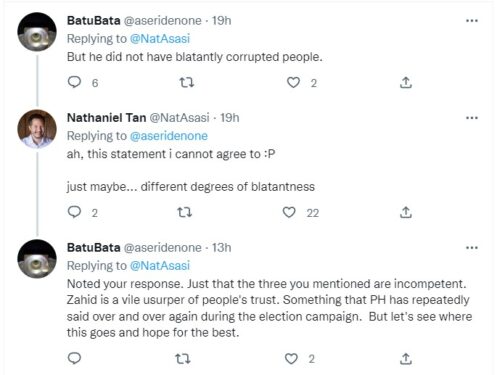Reply to BatuBata's first tweet with 6 replies
This screenshot has height=375, width=497.
click(x=74, y=82)
